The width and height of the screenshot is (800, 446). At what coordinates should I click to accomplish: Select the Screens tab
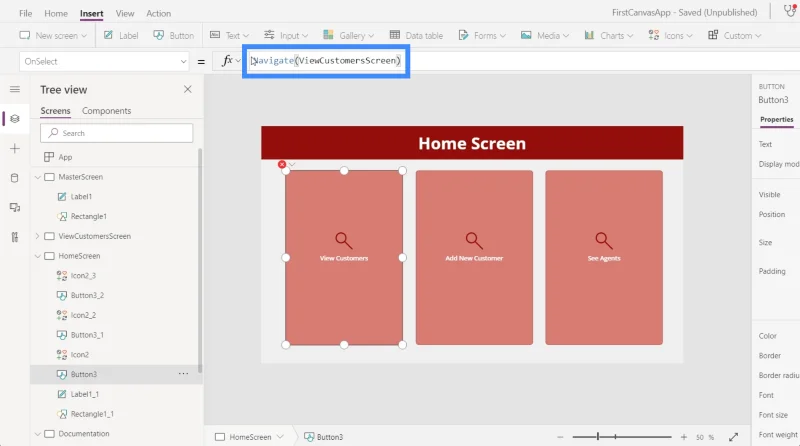click(x=55, y=111)
